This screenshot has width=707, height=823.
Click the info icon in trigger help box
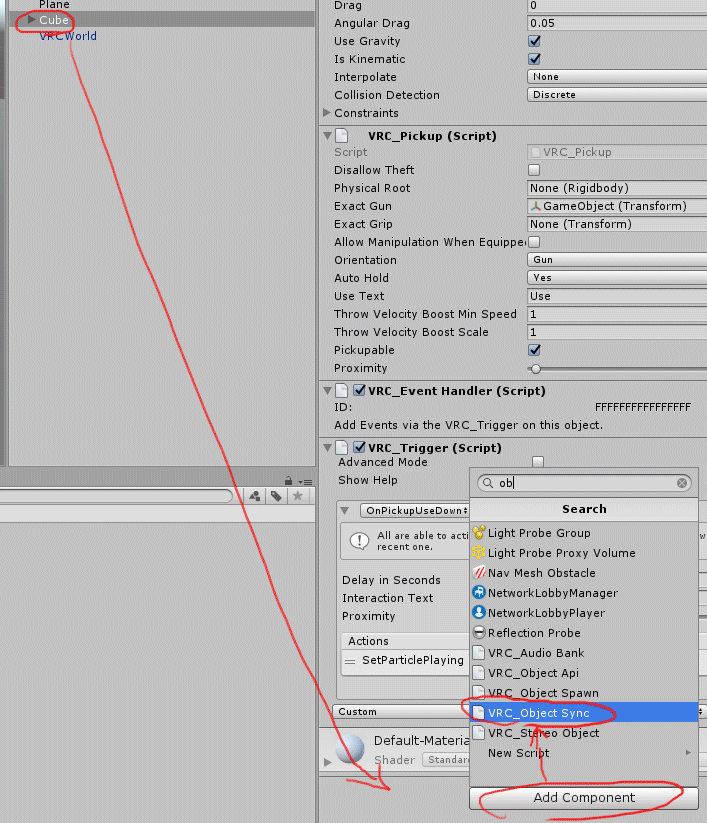click(x=359, y=541)
